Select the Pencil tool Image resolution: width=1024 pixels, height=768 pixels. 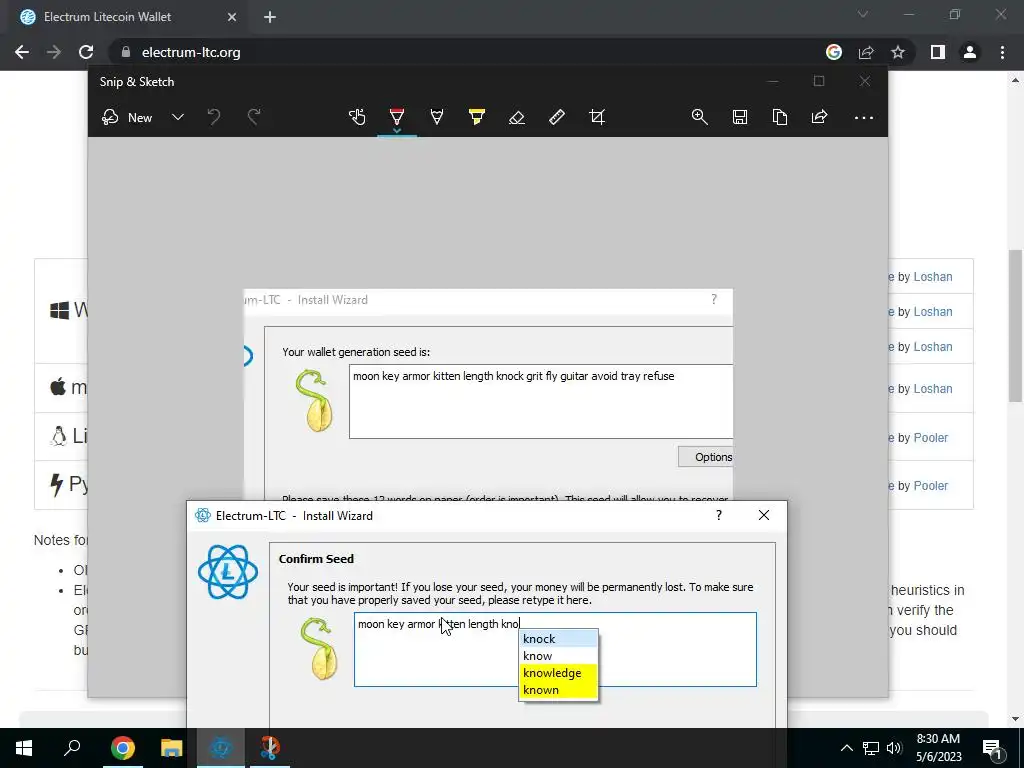pos(437,118)
